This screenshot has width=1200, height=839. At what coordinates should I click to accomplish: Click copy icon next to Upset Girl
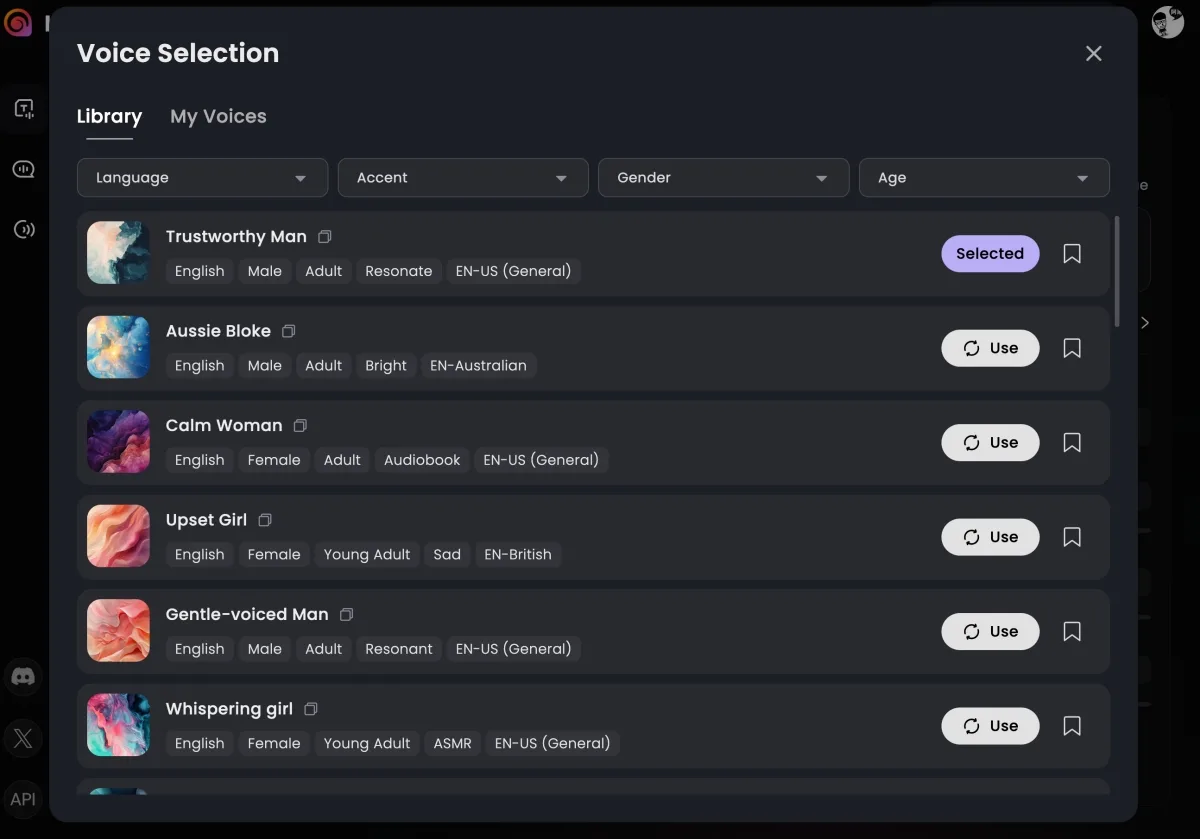[265, 520]
